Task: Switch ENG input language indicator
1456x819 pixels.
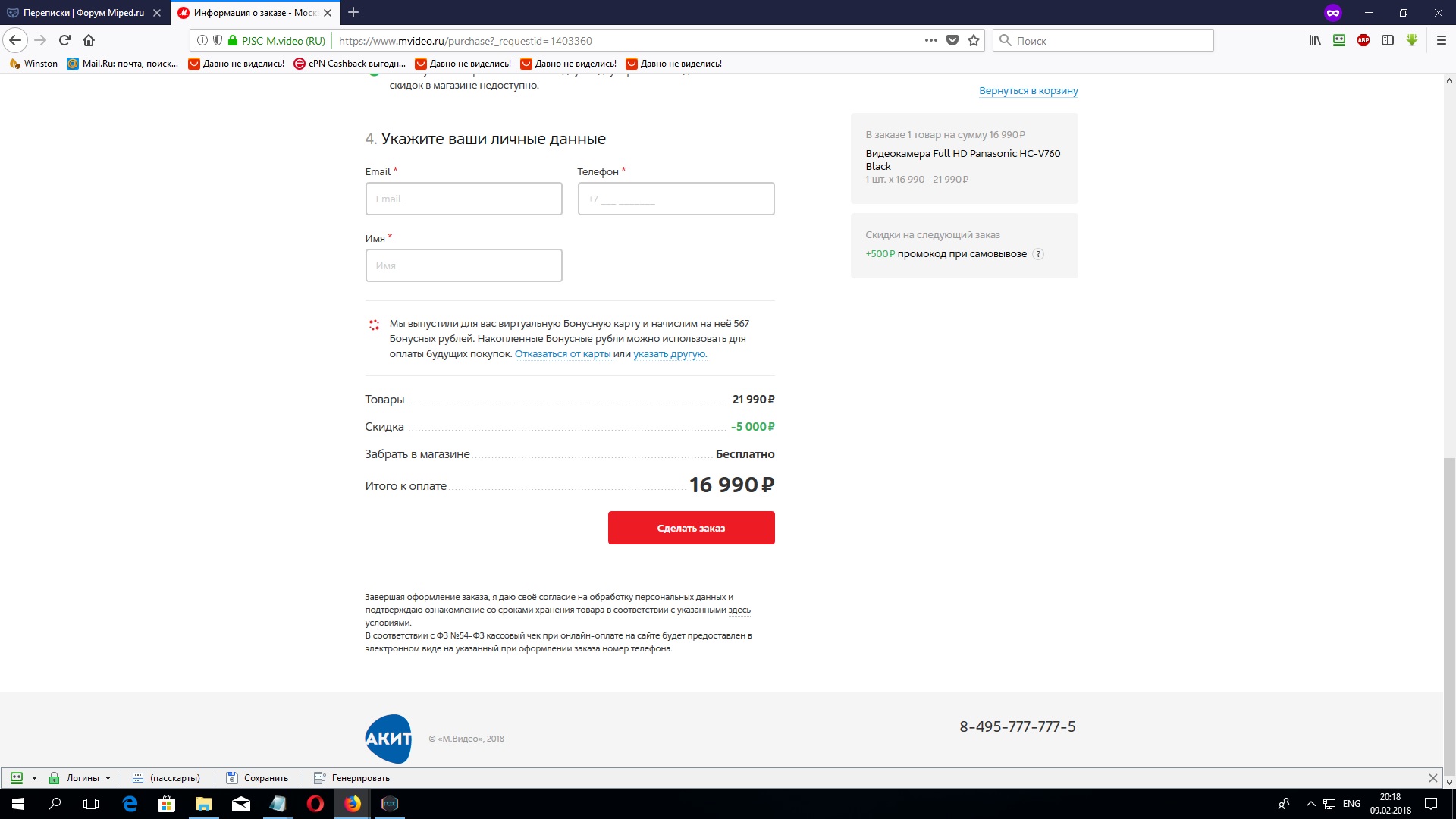Action: coord(1351,804)
